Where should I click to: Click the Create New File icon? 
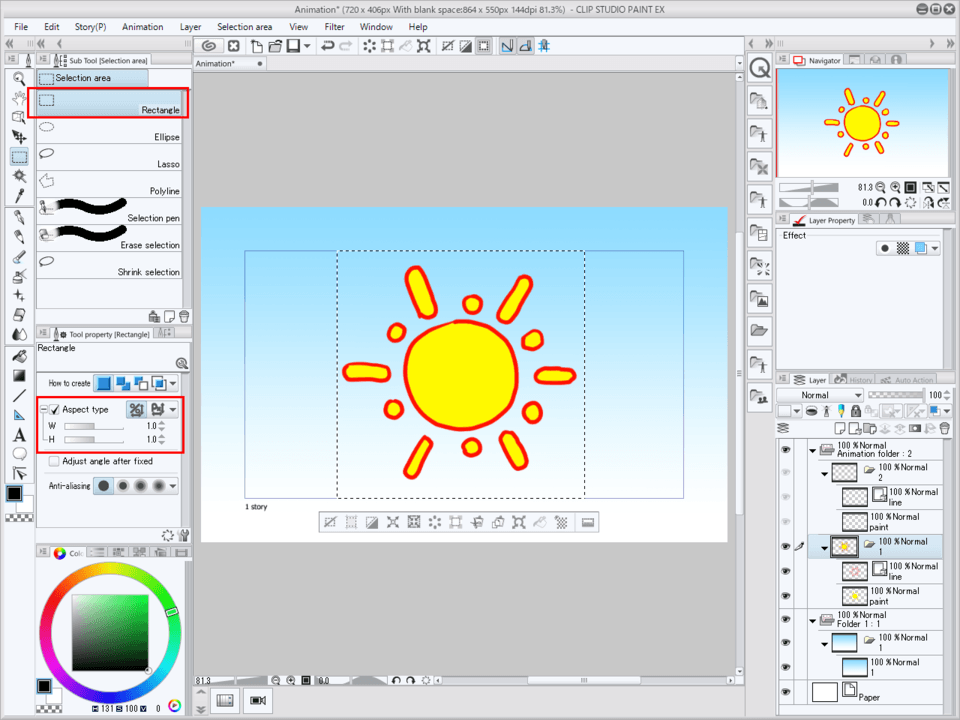pos(256,45)
